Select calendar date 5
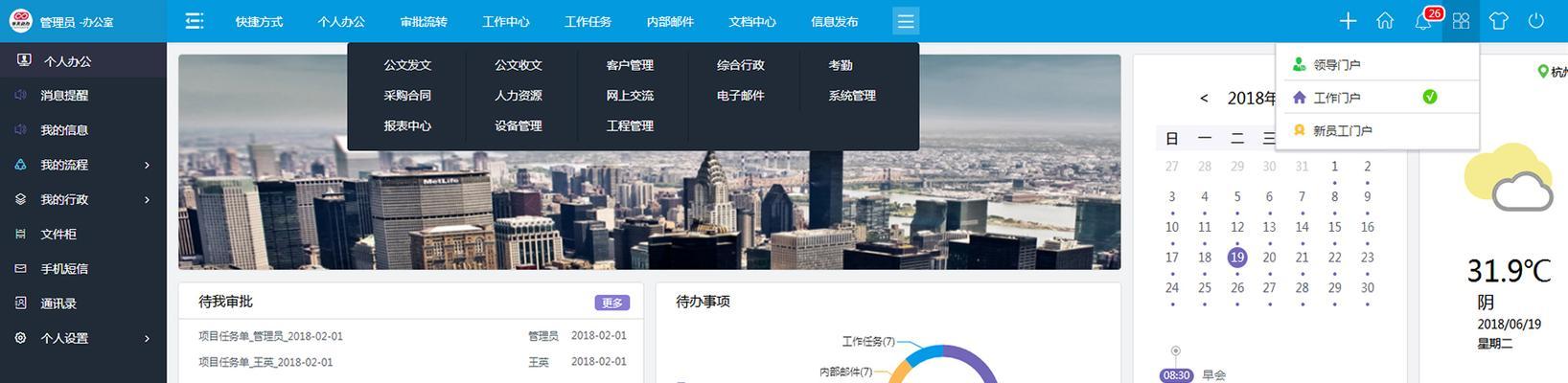 click(x=1237, y=196)
